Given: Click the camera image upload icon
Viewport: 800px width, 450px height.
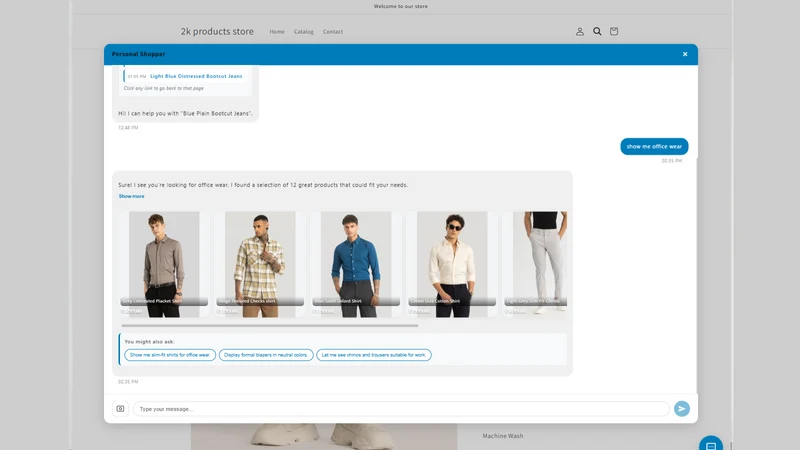Looking at the screenshot, I should point(120,409).
